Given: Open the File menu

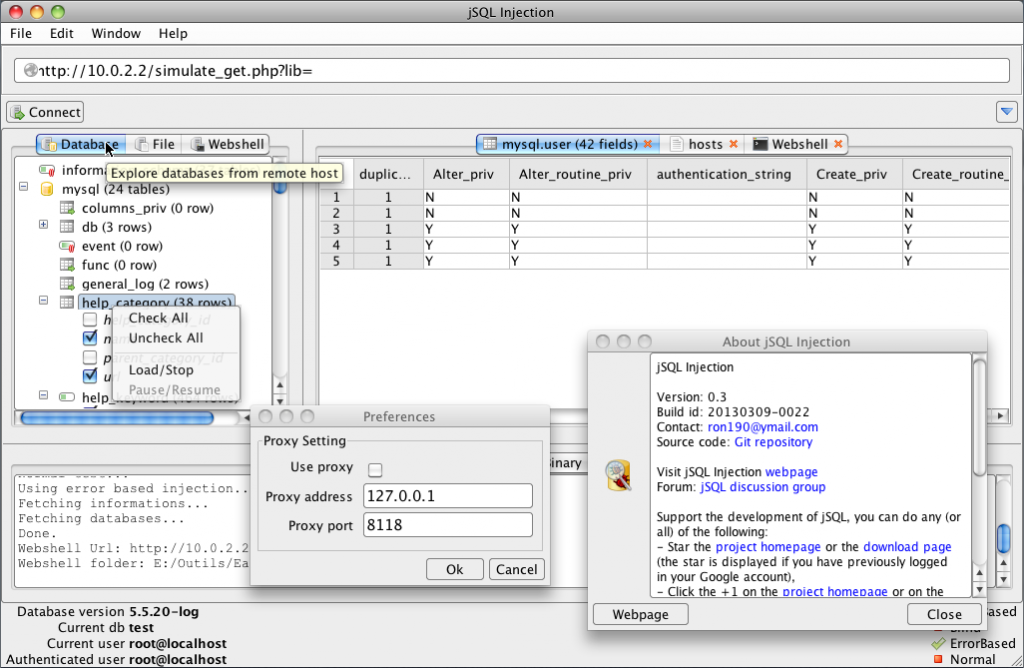Looking at the screenshot, I should (x=20, y=33).
